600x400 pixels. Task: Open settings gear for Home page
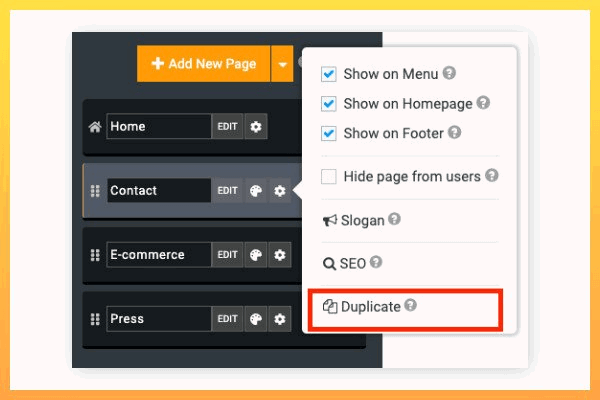point(256,126)
